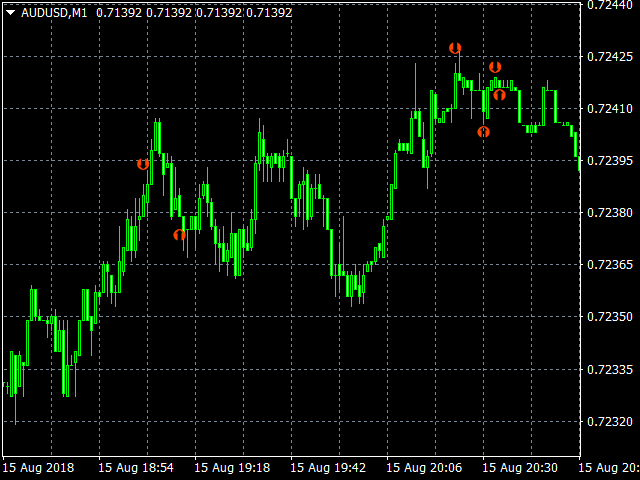Click the 0.72350 price scale label
640x480 pixels.
click(609, 317)
